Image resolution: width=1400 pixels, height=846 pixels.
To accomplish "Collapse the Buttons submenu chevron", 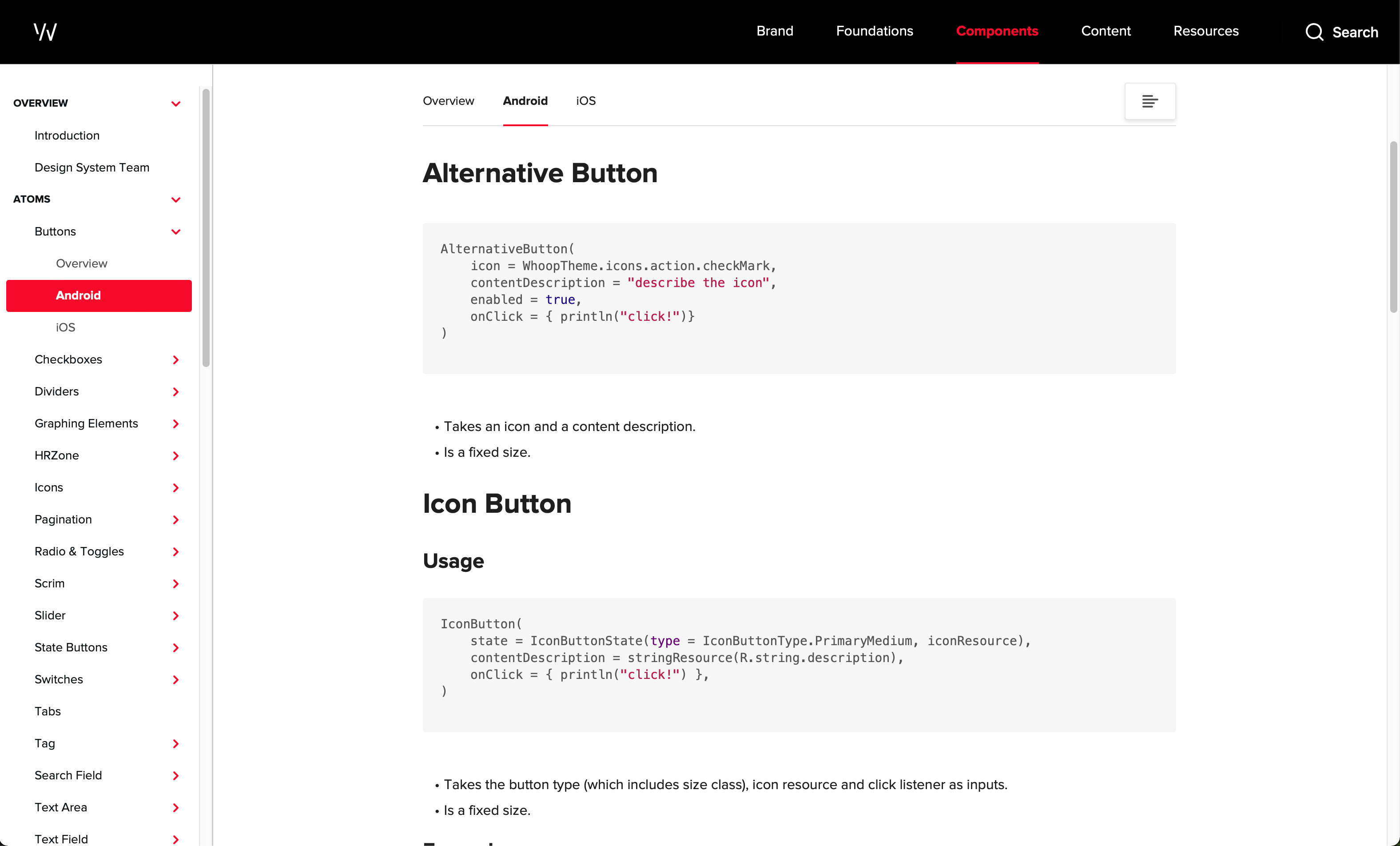I will coord(175,231).
